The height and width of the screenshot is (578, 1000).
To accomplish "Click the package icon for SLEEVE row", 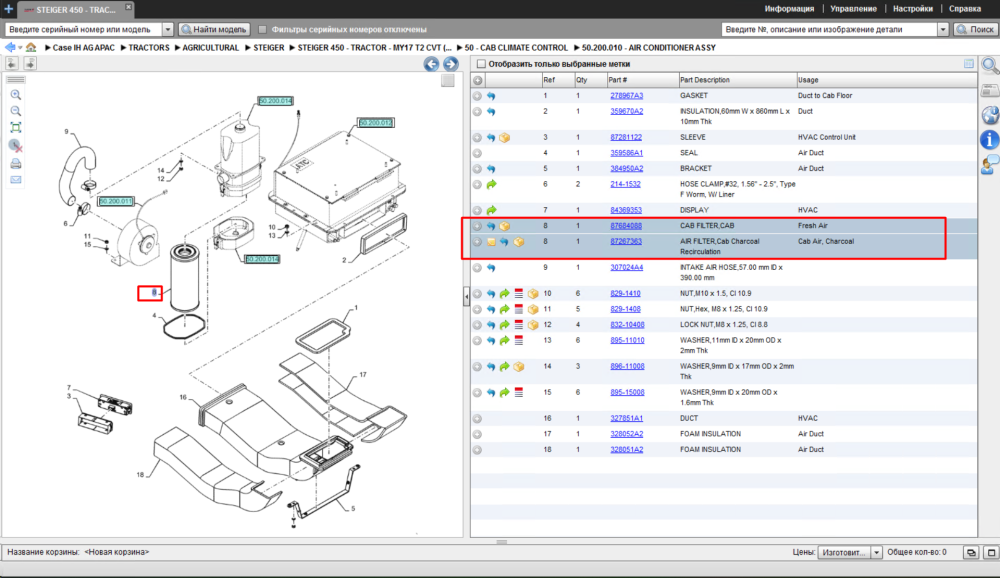I will [504, 138].
